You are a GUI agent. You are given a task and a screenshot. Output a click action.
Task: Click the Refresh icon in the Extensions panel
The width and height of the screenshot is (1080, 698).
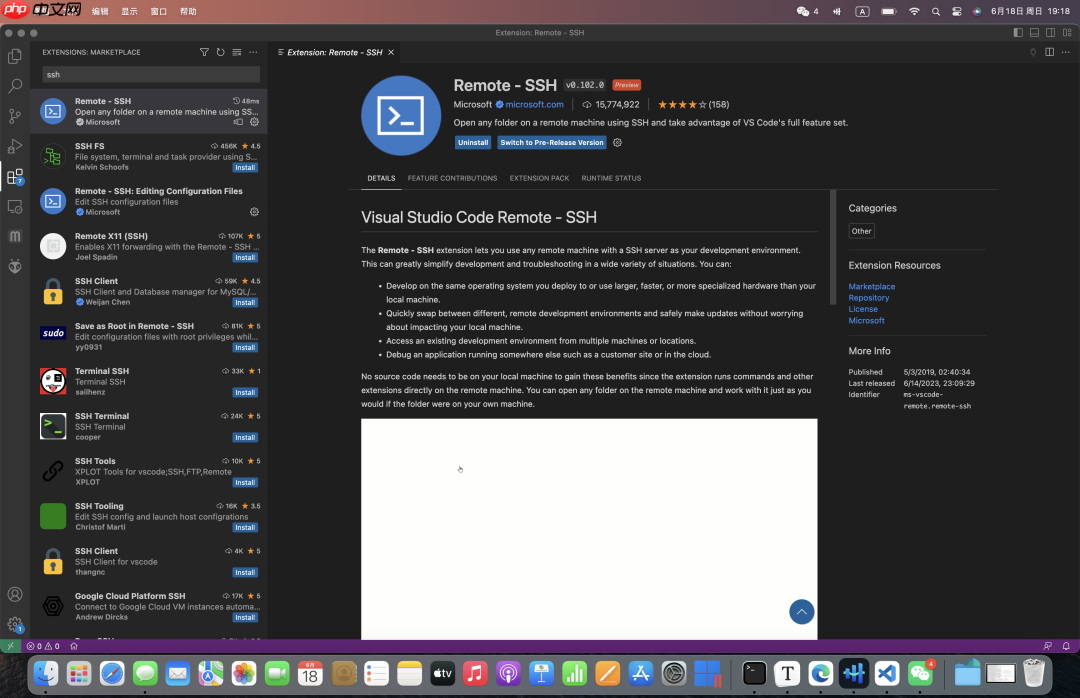(220, 52)
